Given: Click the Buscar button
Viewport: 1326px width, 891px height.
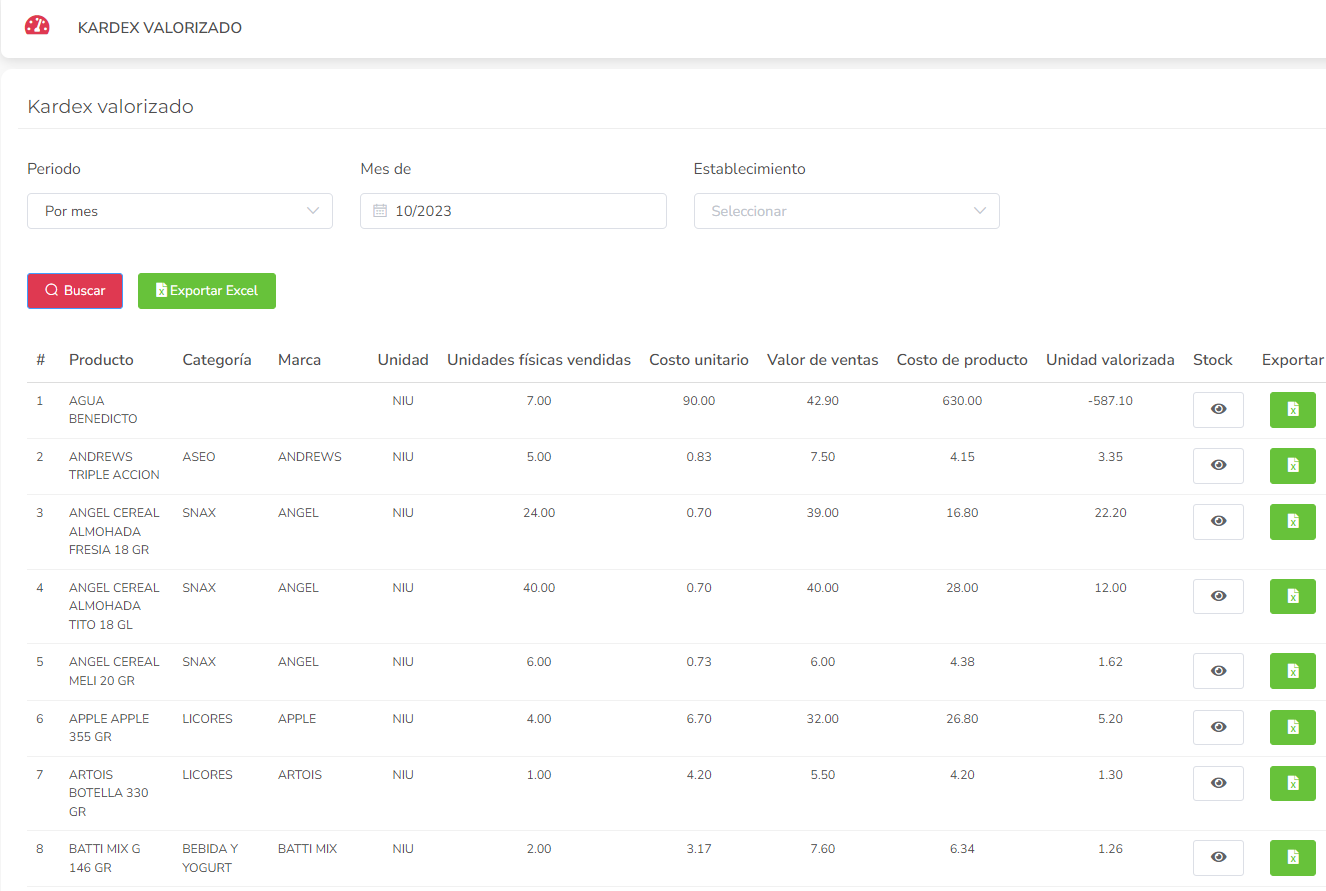Looking at the screenshot, I should (75, 291).
